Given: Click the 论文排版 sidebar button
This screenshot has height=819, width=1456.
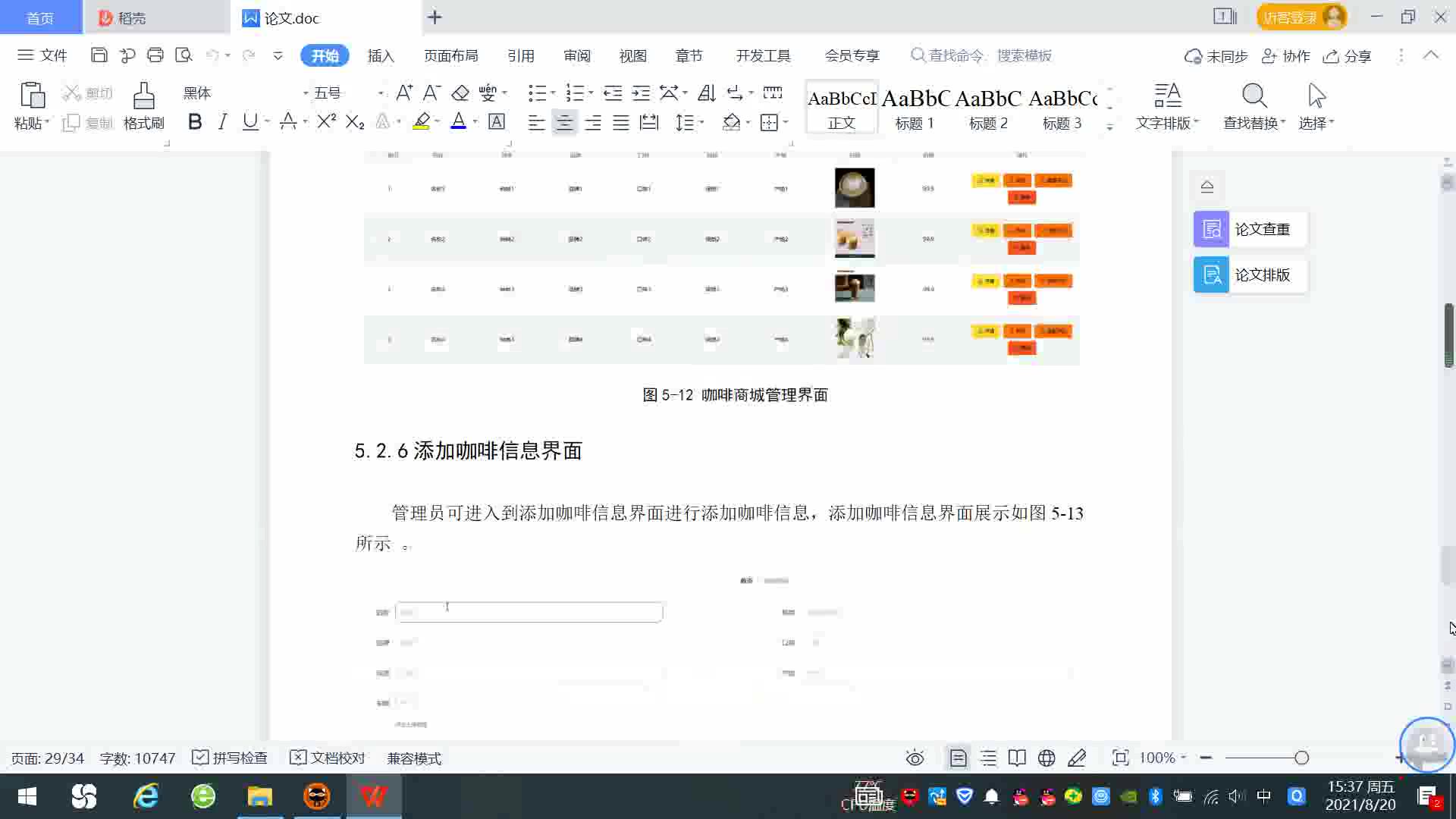Looking at the screenshot, I should pyautogui.click(x=1250, y=275).
